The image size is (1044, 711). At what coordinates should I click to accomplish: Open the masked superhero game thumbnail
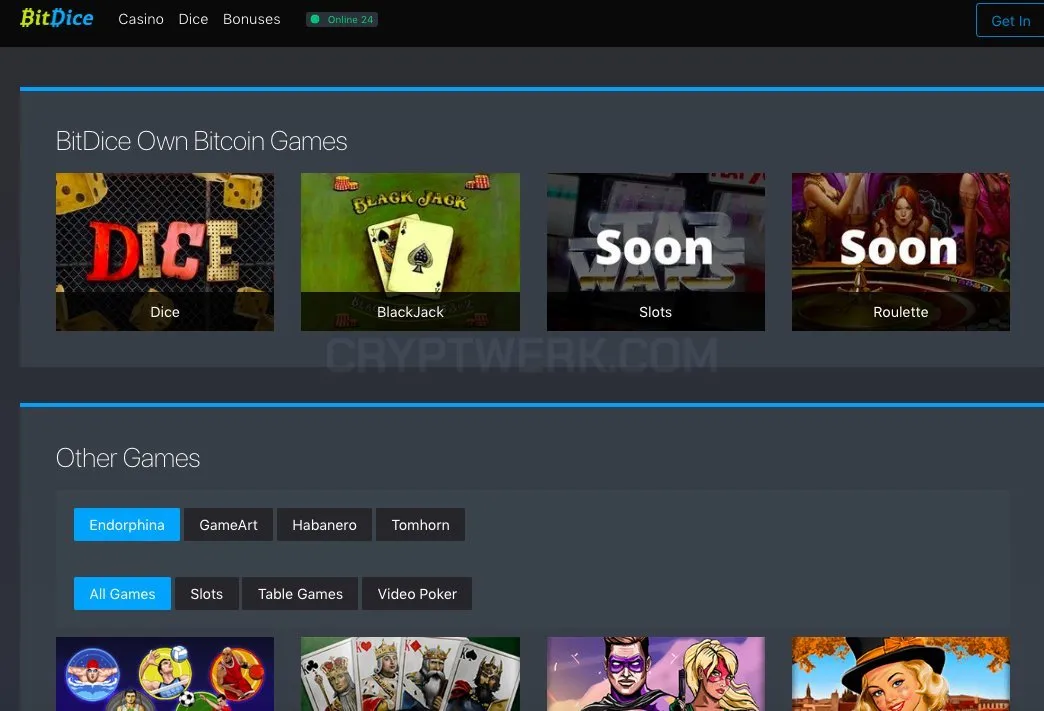(656, 674)
